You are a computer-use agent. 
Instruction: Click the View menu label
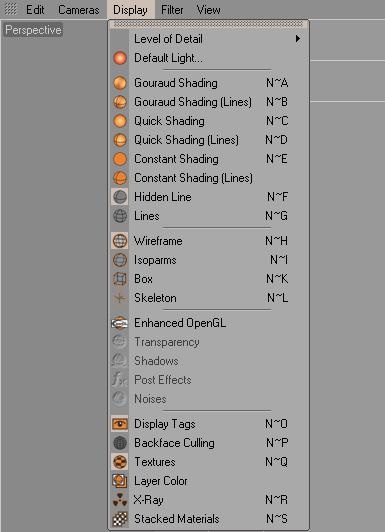[x=208, y=10]
